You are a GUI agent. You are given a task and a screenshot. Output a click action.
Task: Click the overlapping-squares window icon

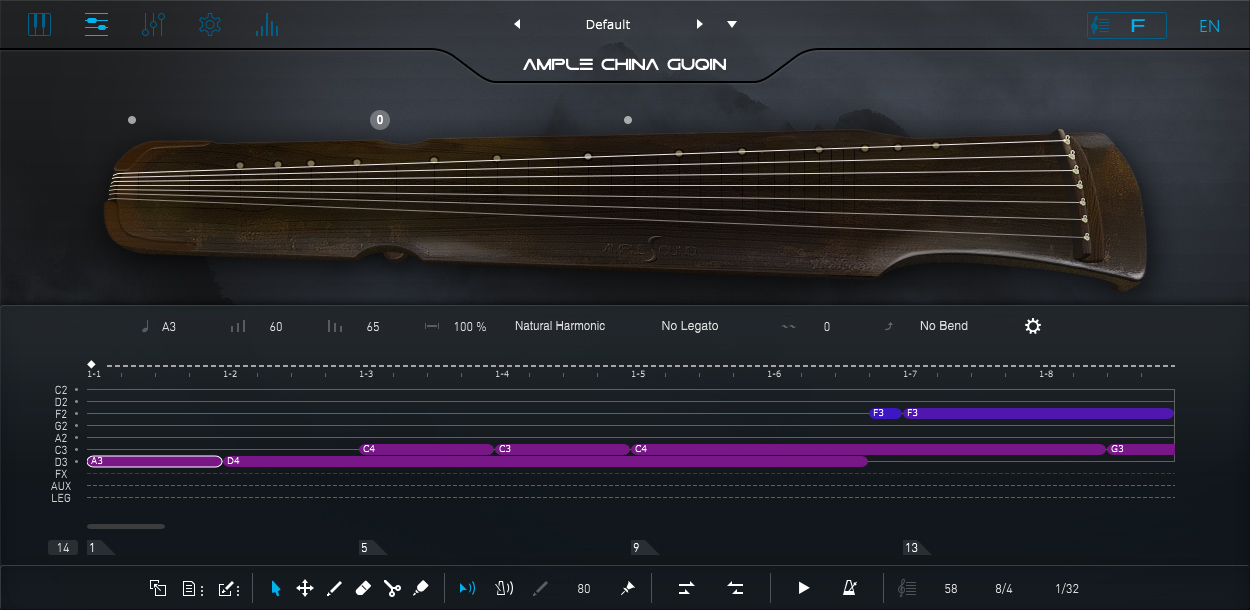point(158,589)
